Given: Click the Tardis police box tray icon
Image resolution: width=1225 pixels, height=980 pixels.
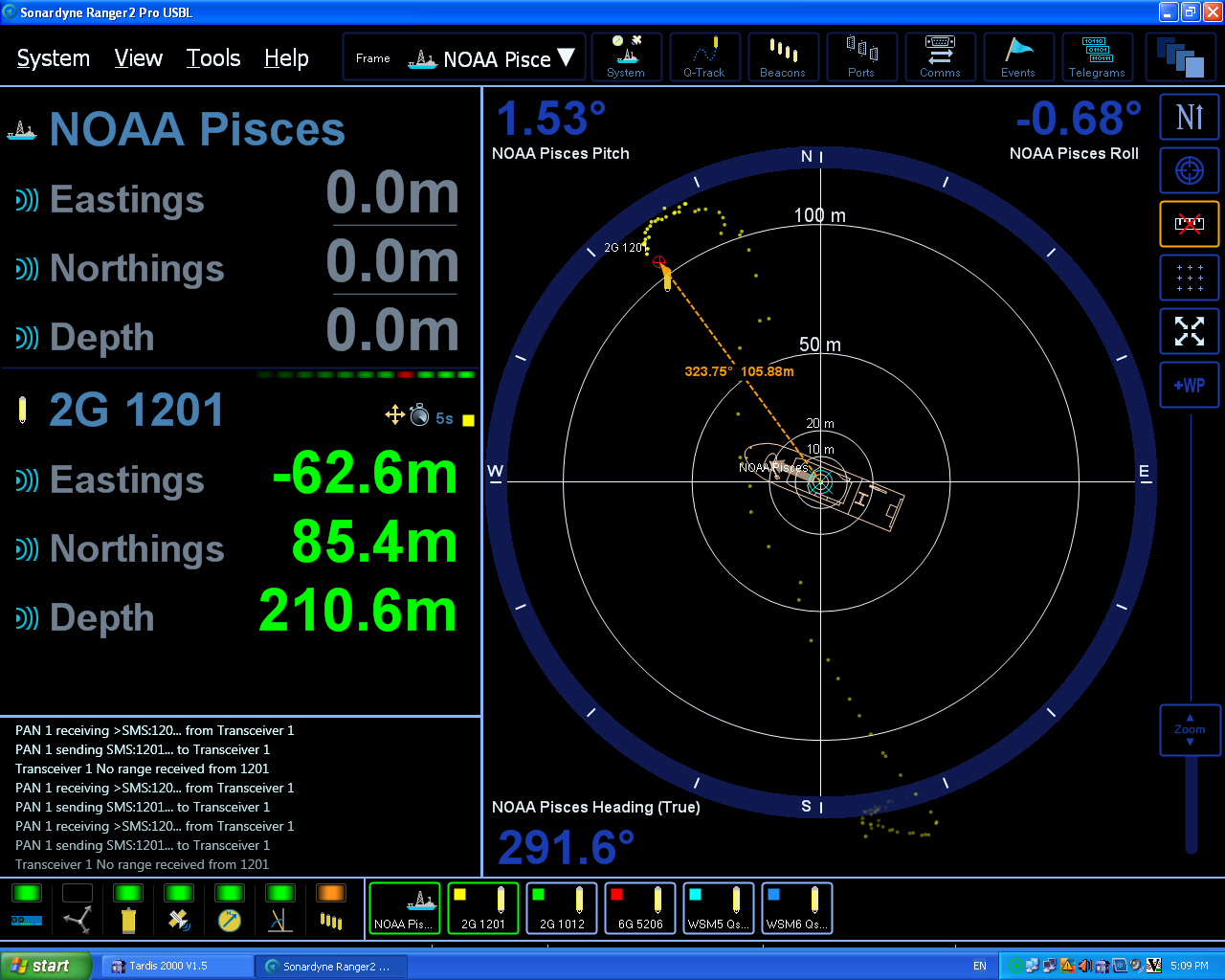Looking at the screenshot, I should 1102,966.
